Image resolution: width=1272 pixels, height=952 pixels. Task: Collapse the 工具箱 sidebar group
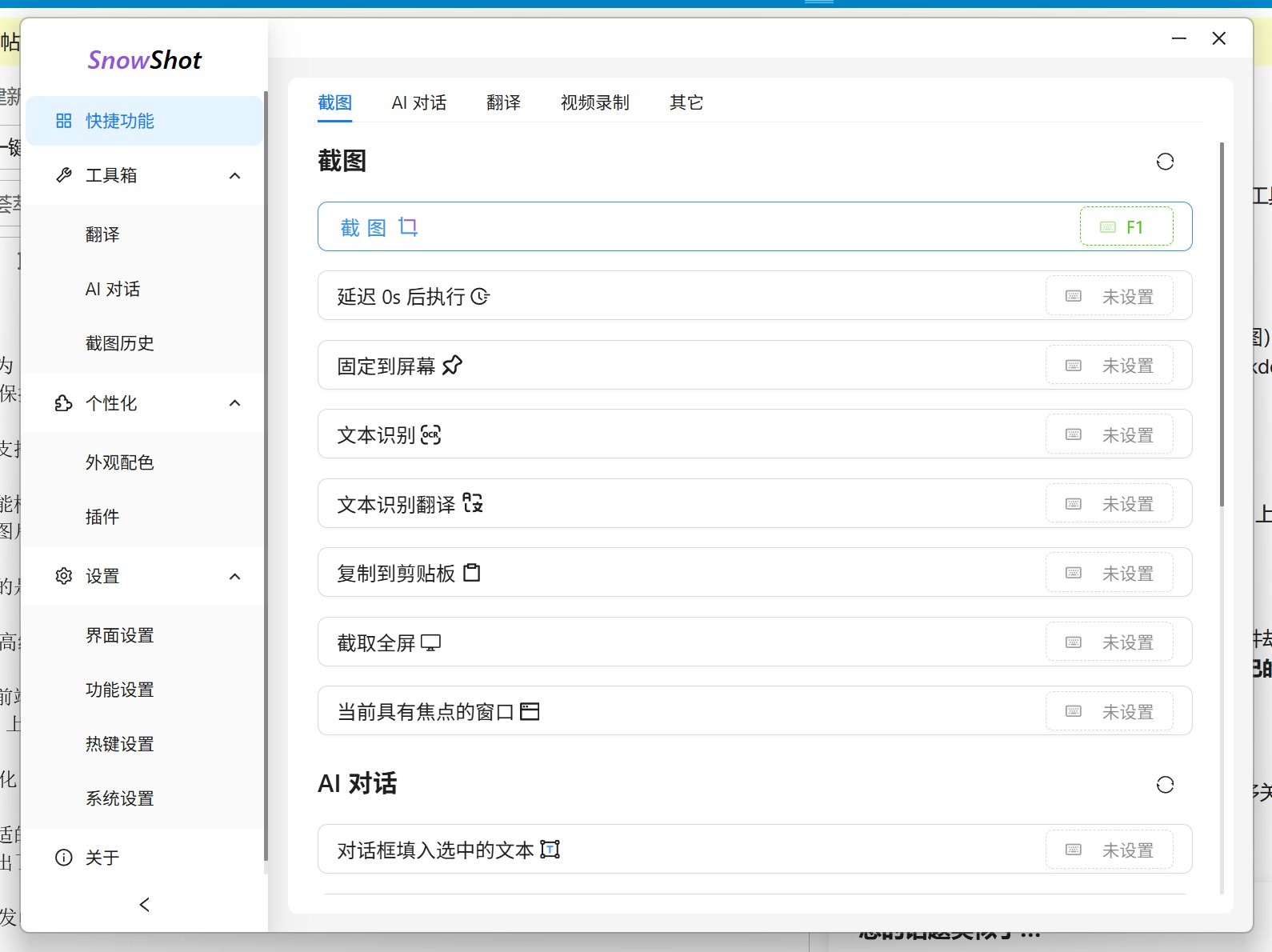[x=234, y=175]
